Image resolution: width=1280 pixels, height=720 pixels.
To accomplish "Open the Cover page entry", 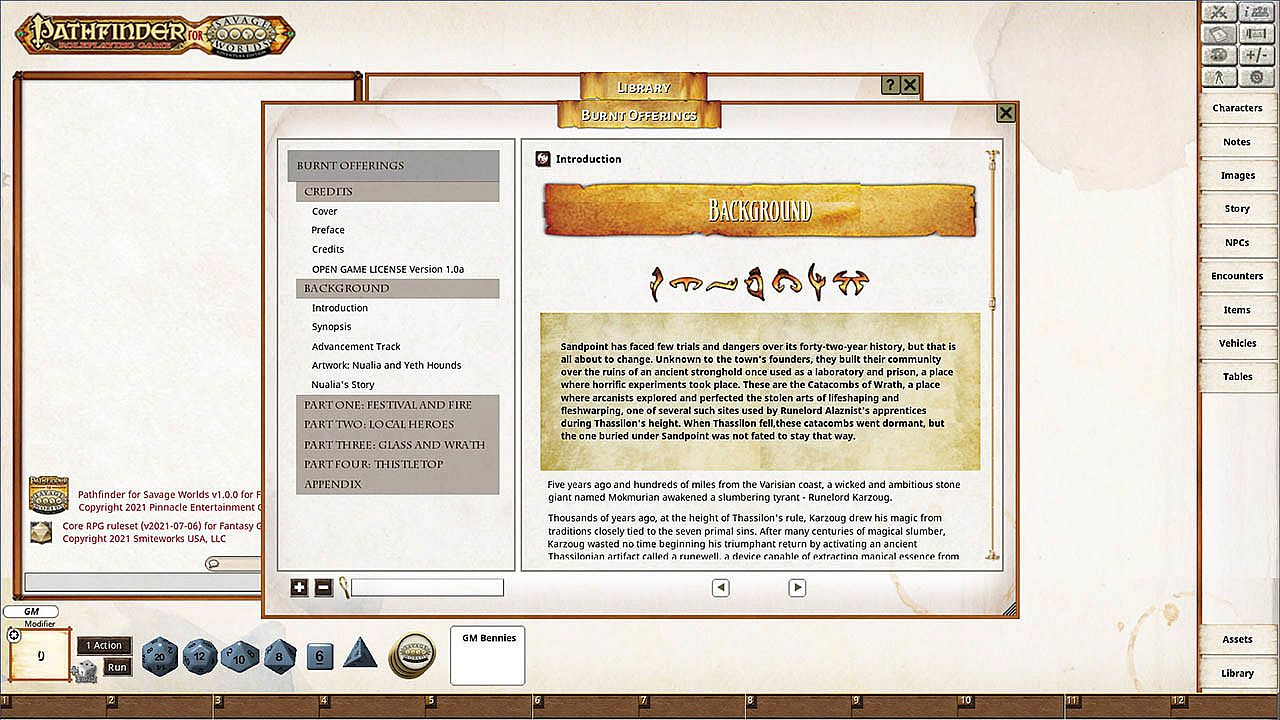I will [x=324, y=211].
